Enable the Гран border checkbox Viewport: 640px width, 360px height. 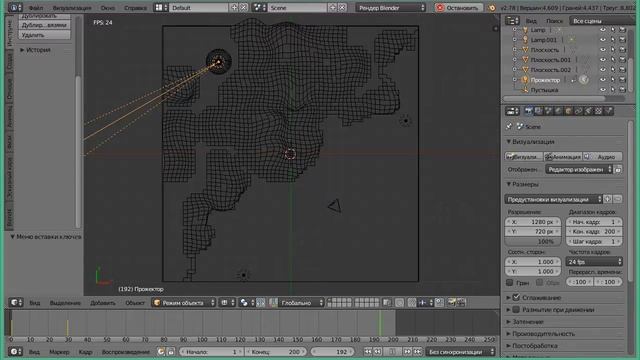point(509,282)
